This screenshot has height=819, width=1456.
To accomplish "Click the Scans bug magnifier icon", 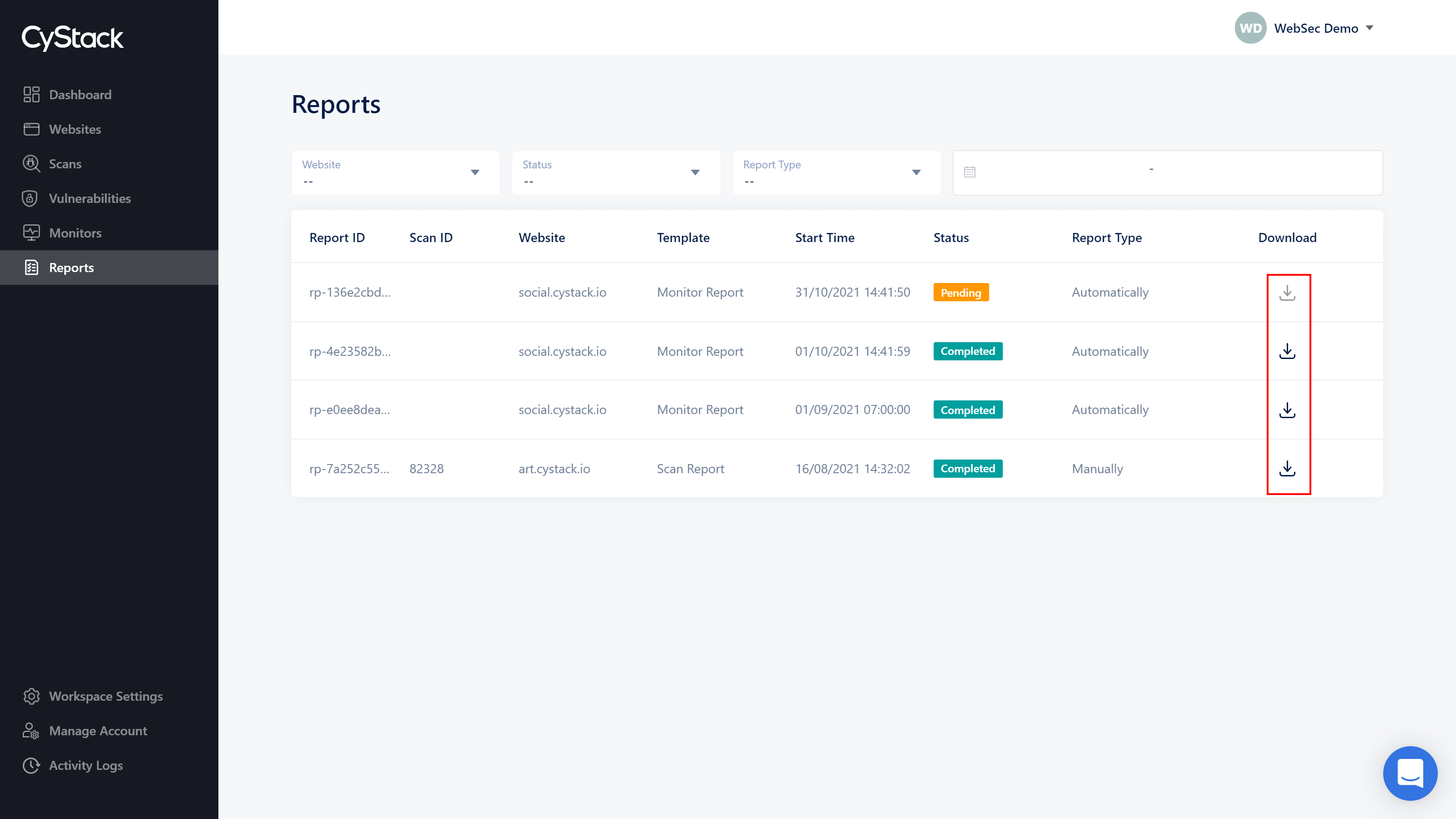I will tap(32, 164).
